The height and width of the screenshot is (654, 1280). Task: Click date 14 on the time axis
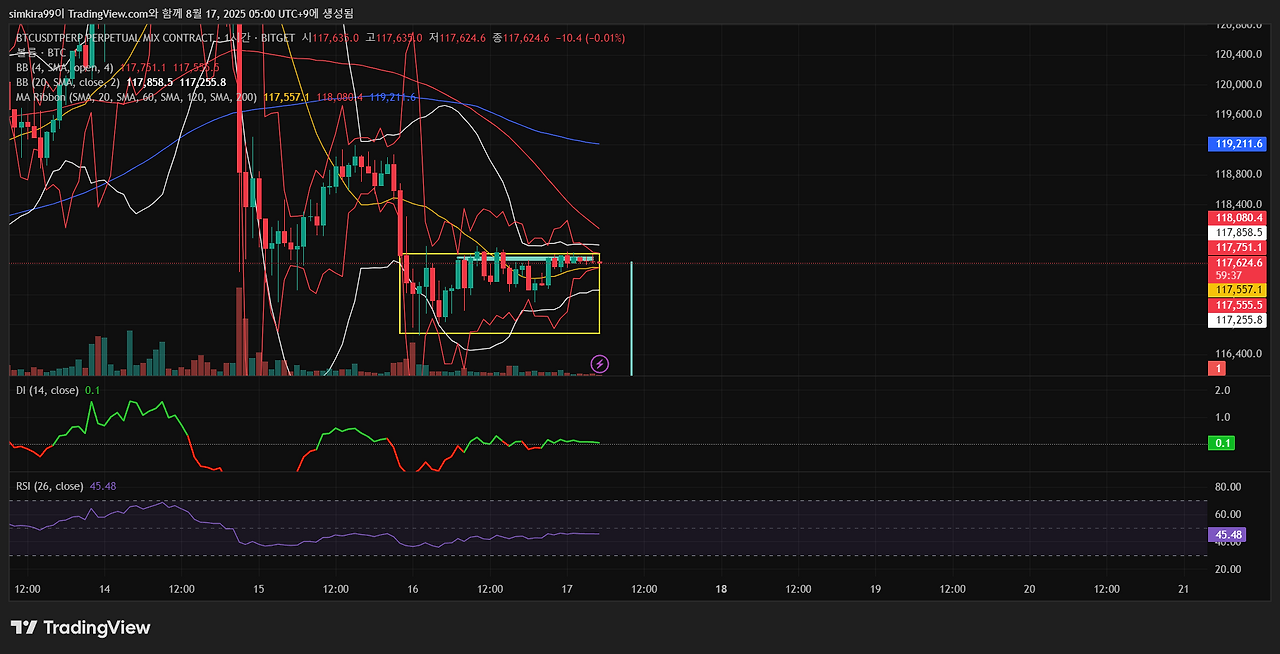[x=105, y=589]
